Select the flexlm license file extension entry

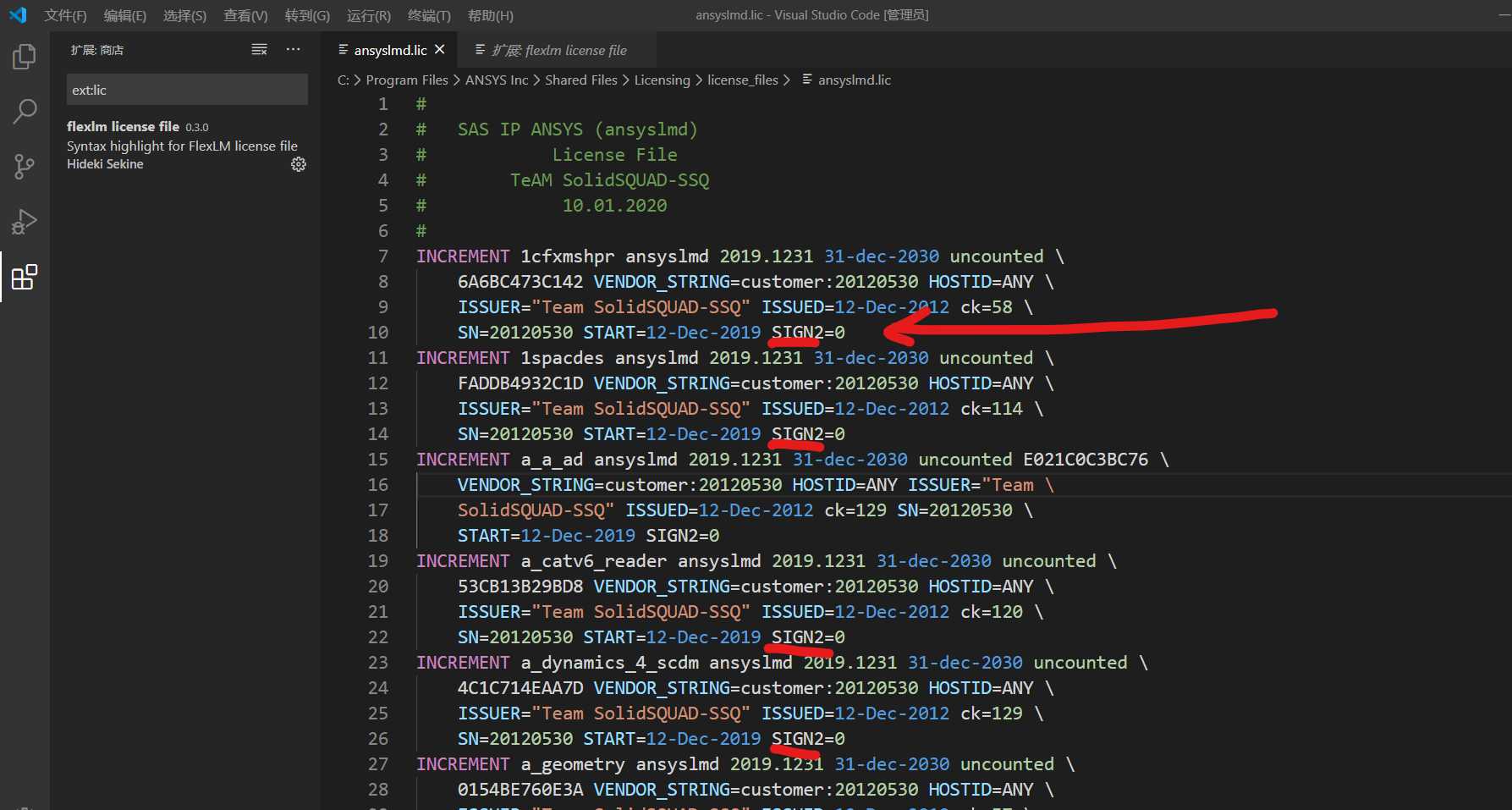186,145
